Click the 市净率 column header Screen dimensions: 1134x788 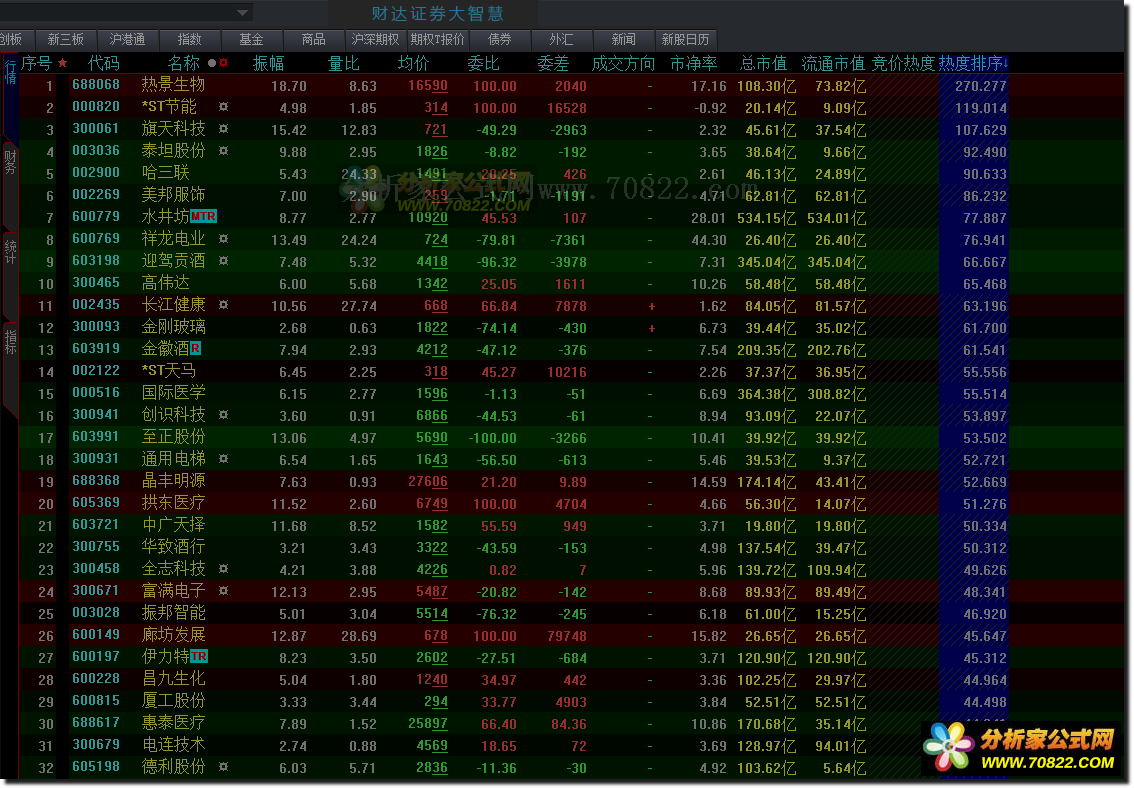694,64
